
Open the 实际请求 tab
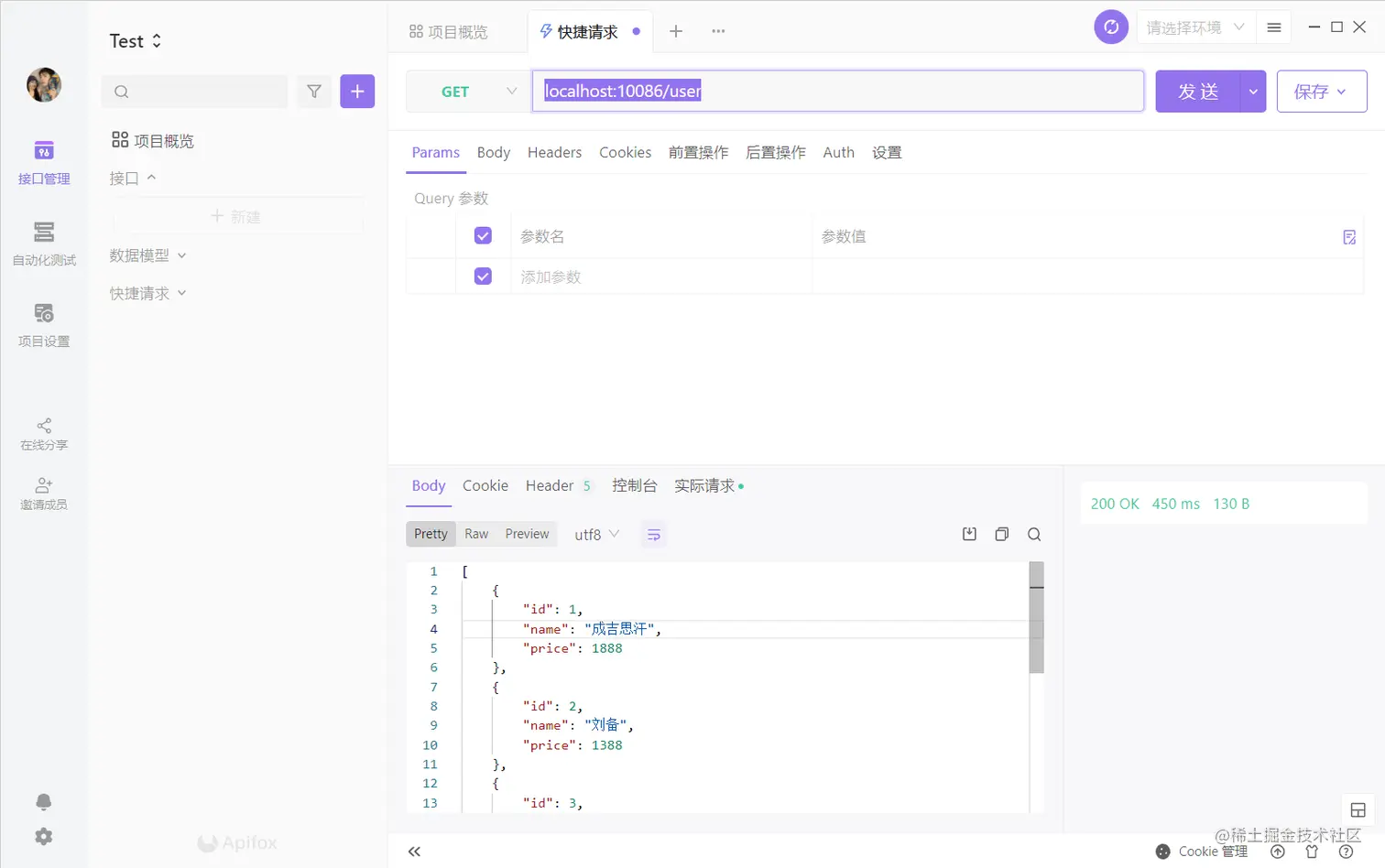point(709,485)
